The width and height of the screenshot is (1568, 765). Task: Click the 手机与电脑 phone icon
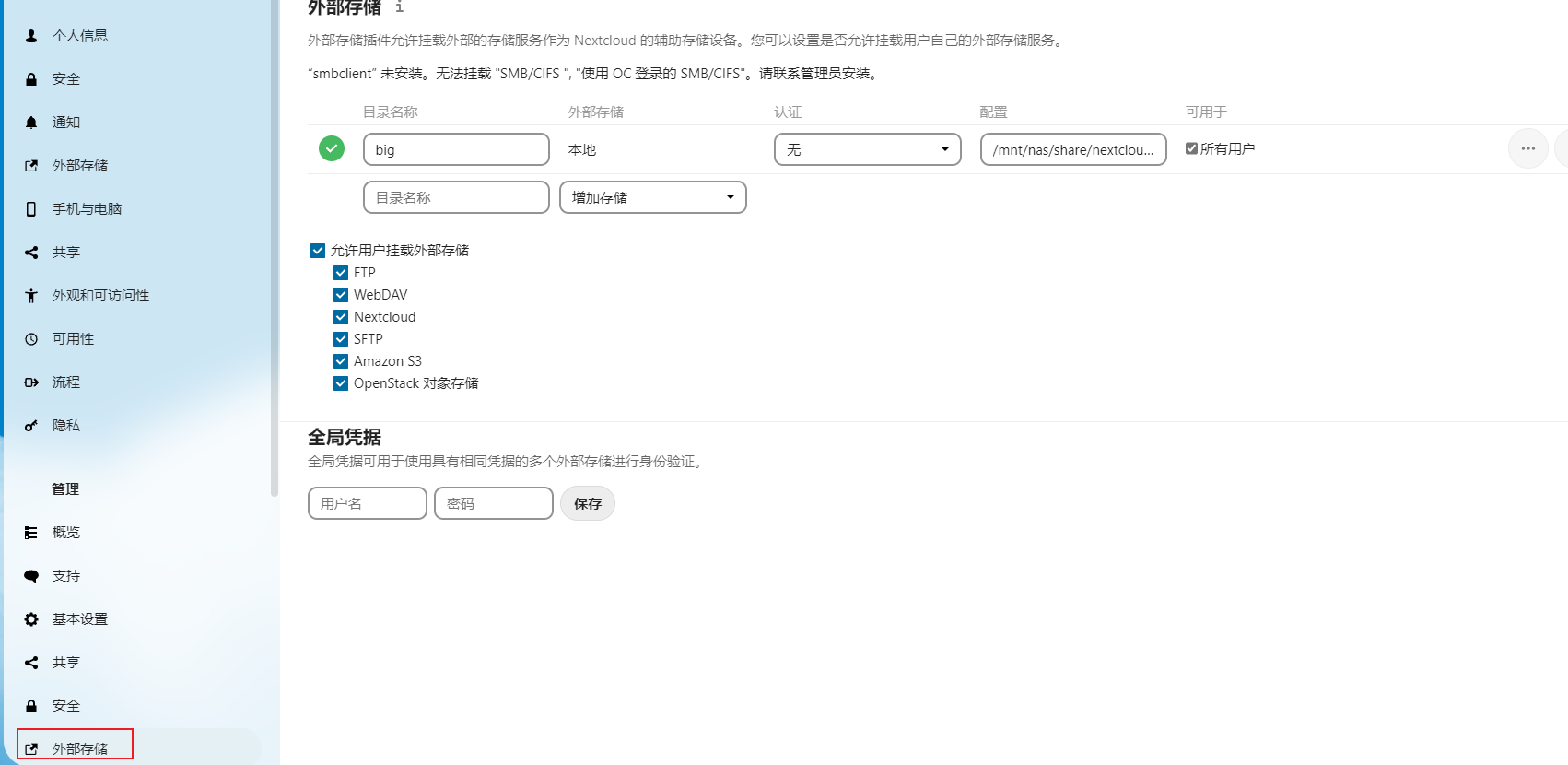pos(31,209)
